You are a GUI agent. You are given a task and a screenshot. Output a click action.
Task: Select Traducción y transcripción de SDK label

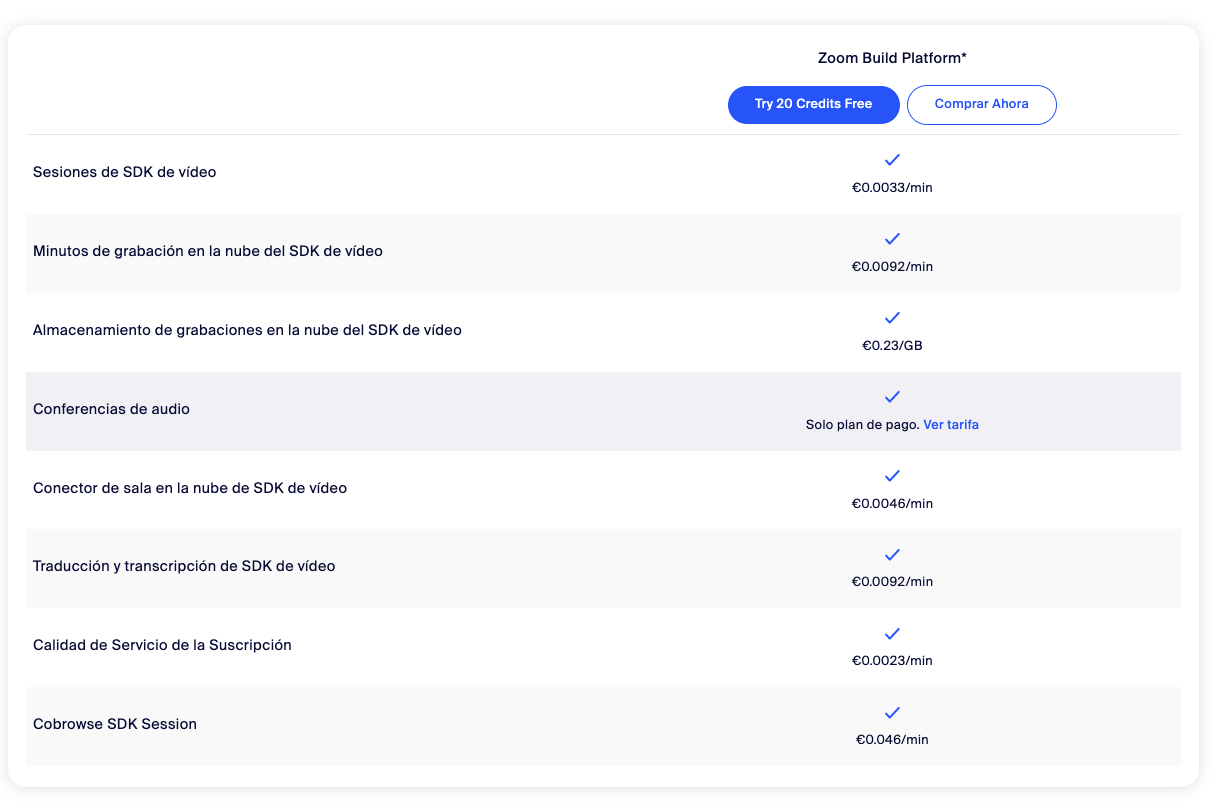[184, 566]
